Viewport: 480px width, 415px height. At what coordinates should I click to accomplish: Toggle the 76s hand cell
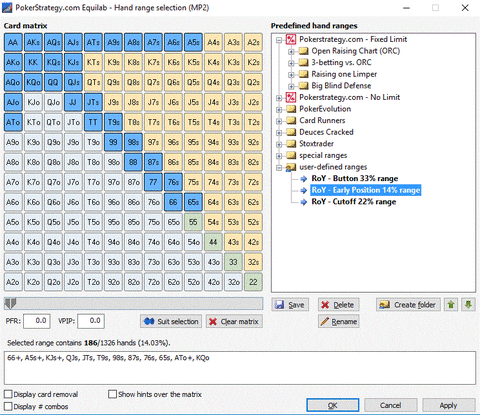(173, 182)
